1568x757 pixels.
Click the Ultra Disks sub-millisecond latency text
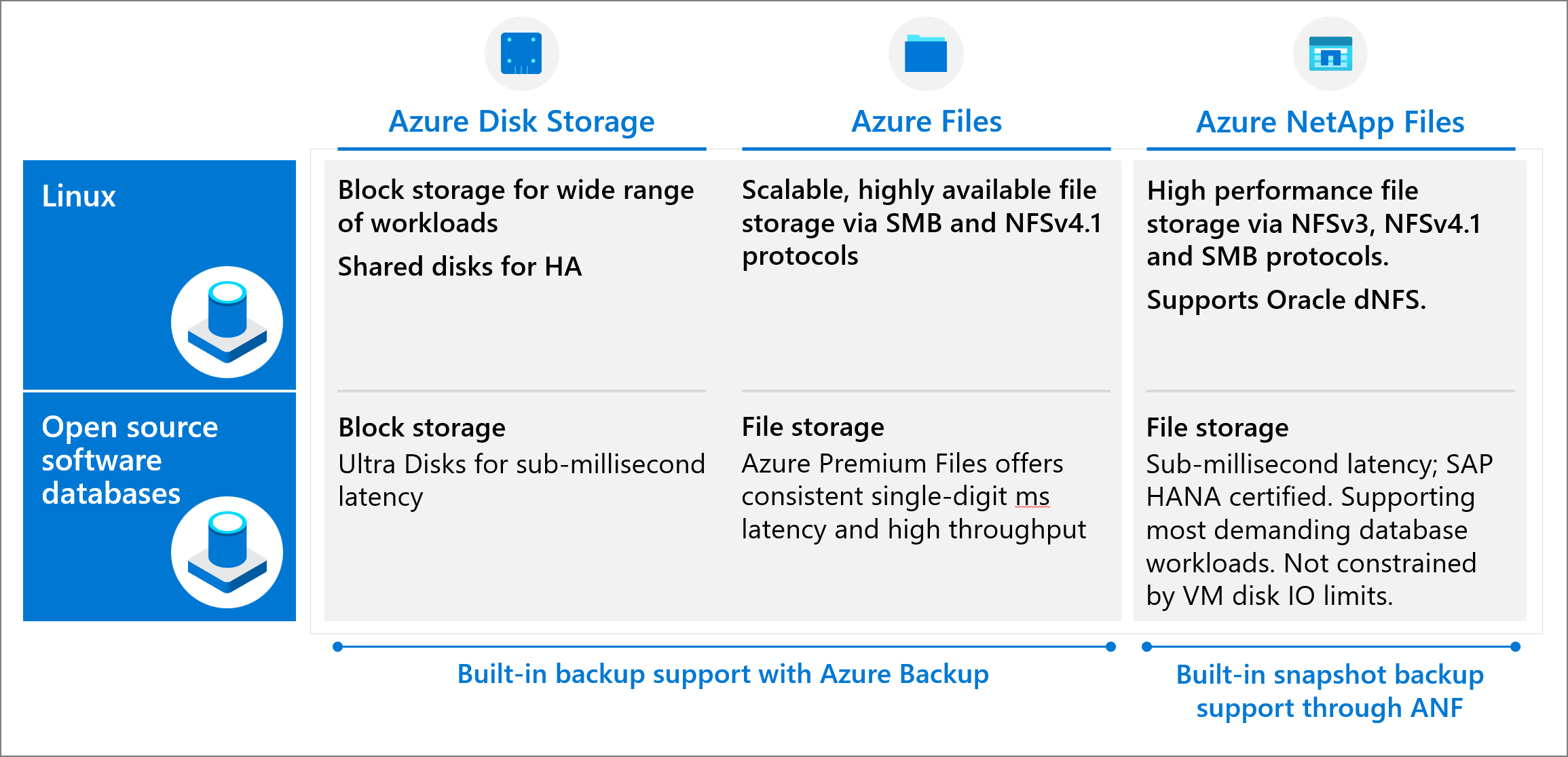(521, 481)
